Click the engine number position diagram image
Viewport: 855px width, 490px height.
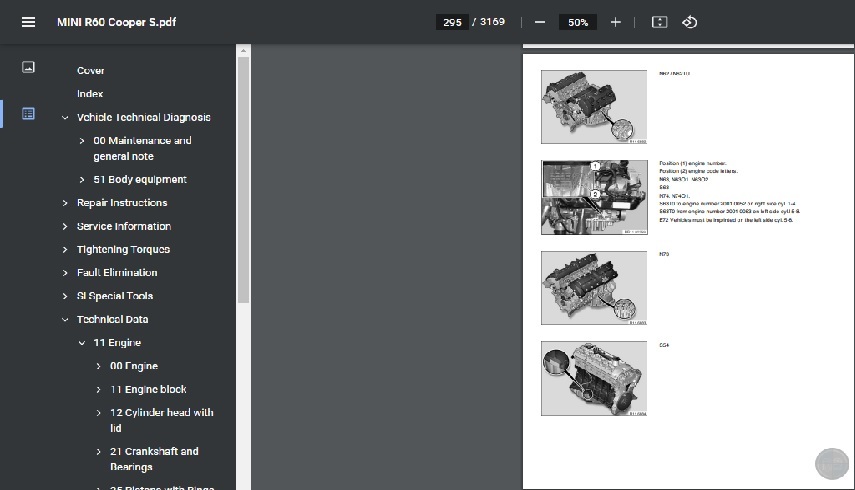point(594,197)
